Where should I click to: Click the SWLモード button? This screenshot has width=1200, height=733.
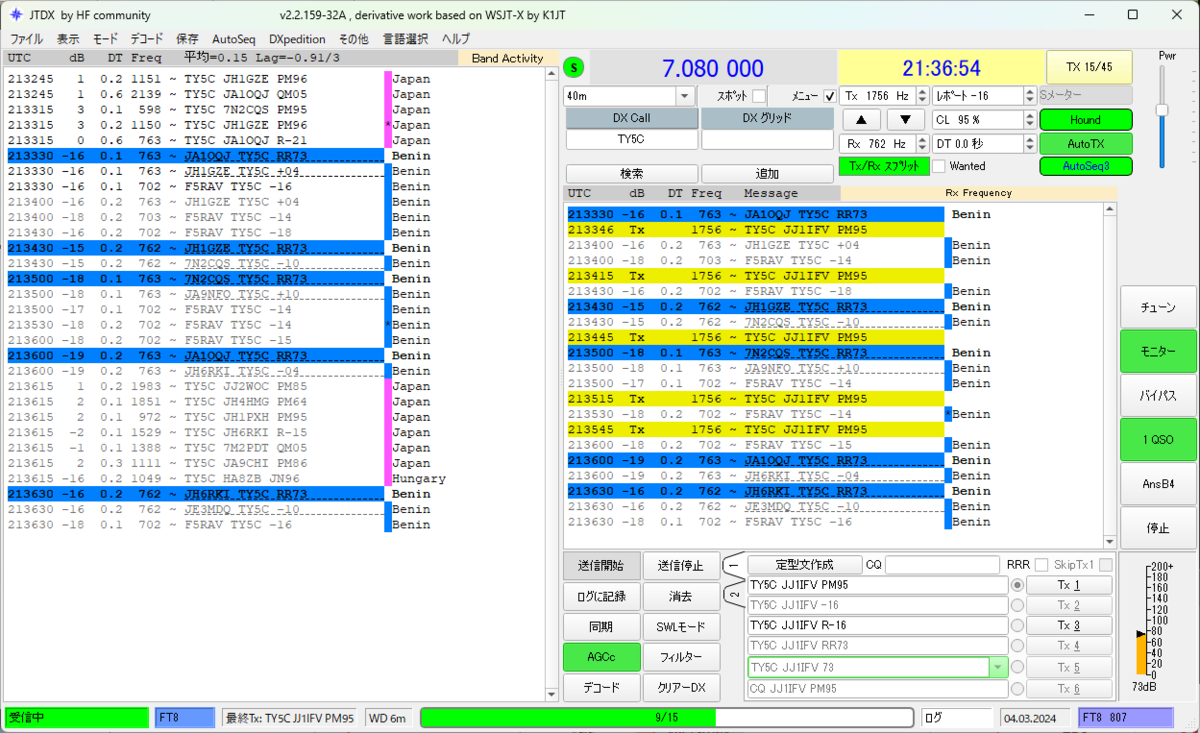(681, 627)
